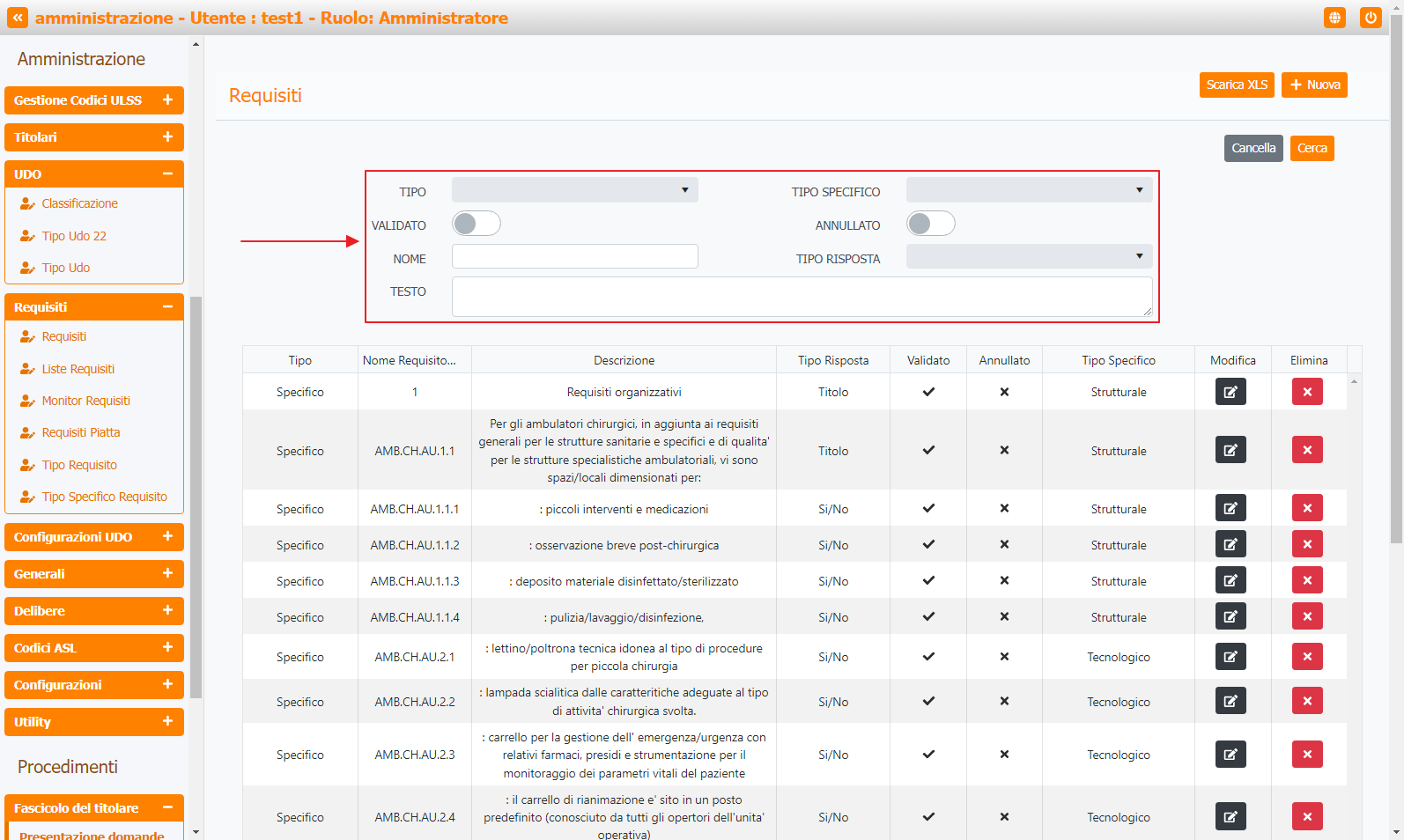Enable the ANNULLATO filter switch
The image size is (1404, 840).
click(x=930, y=225)
